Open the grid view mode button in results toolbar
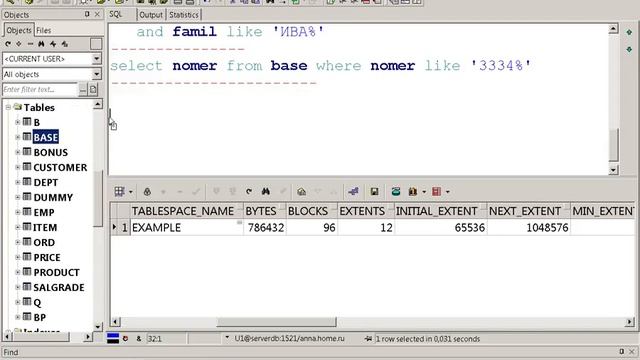Screen dimensions: 640x360 point(119,191)
